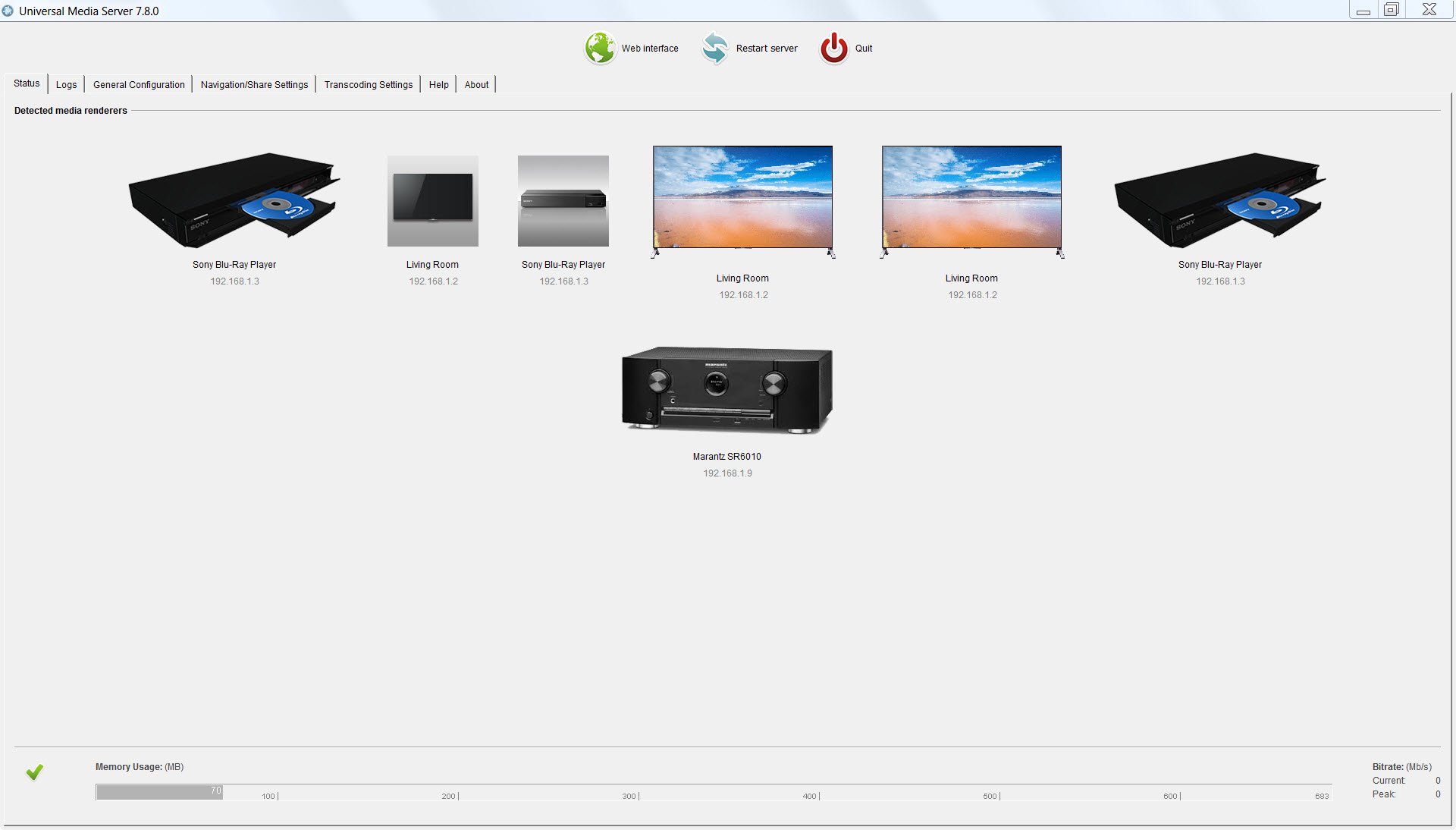1456x830 pixels.
Task: Select the small gray Living Room TV image
Action: (x=433, y=201)
